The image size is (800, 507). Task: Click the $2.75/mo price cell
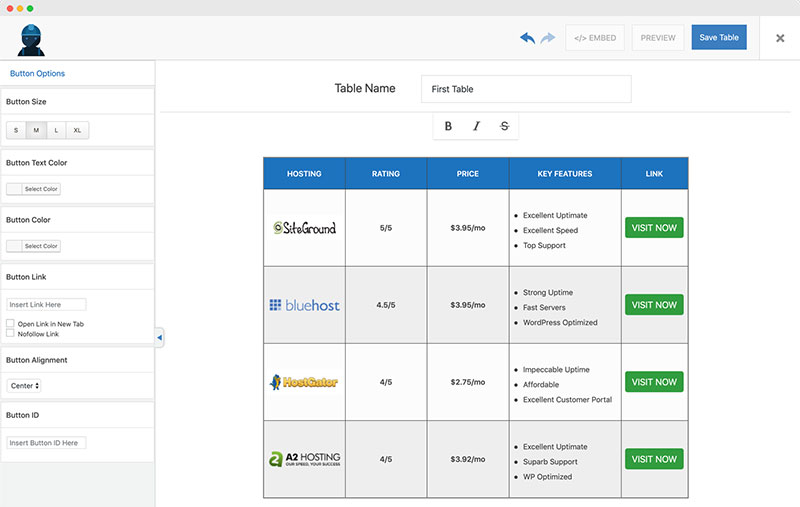(x=468, y=382)
